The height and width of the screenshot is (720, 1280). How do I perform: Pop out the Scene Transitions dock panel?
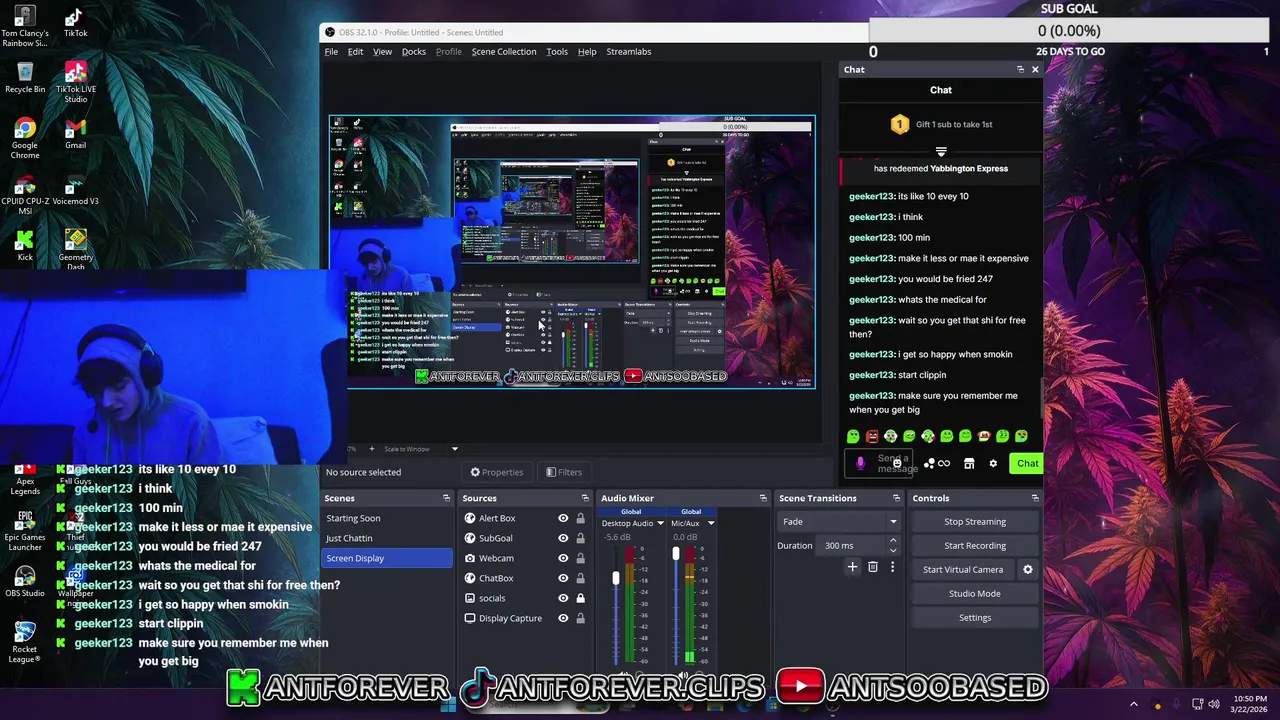point(896,498)
